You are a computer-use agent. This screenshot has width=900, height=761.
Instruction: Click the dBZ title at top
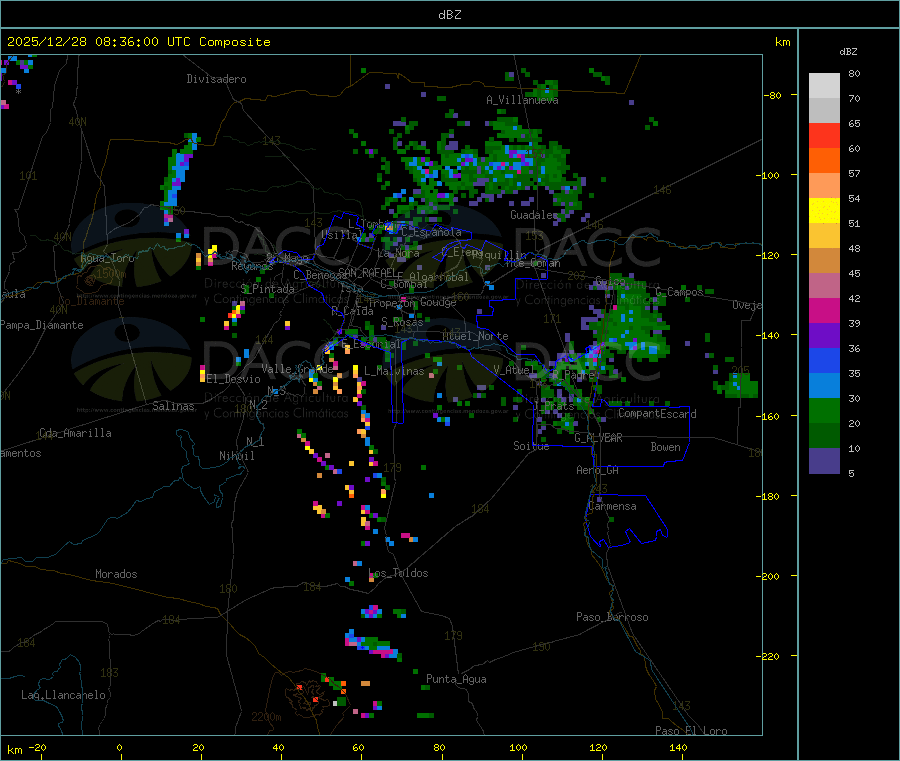pyautogui.click(x=449, y=15)
